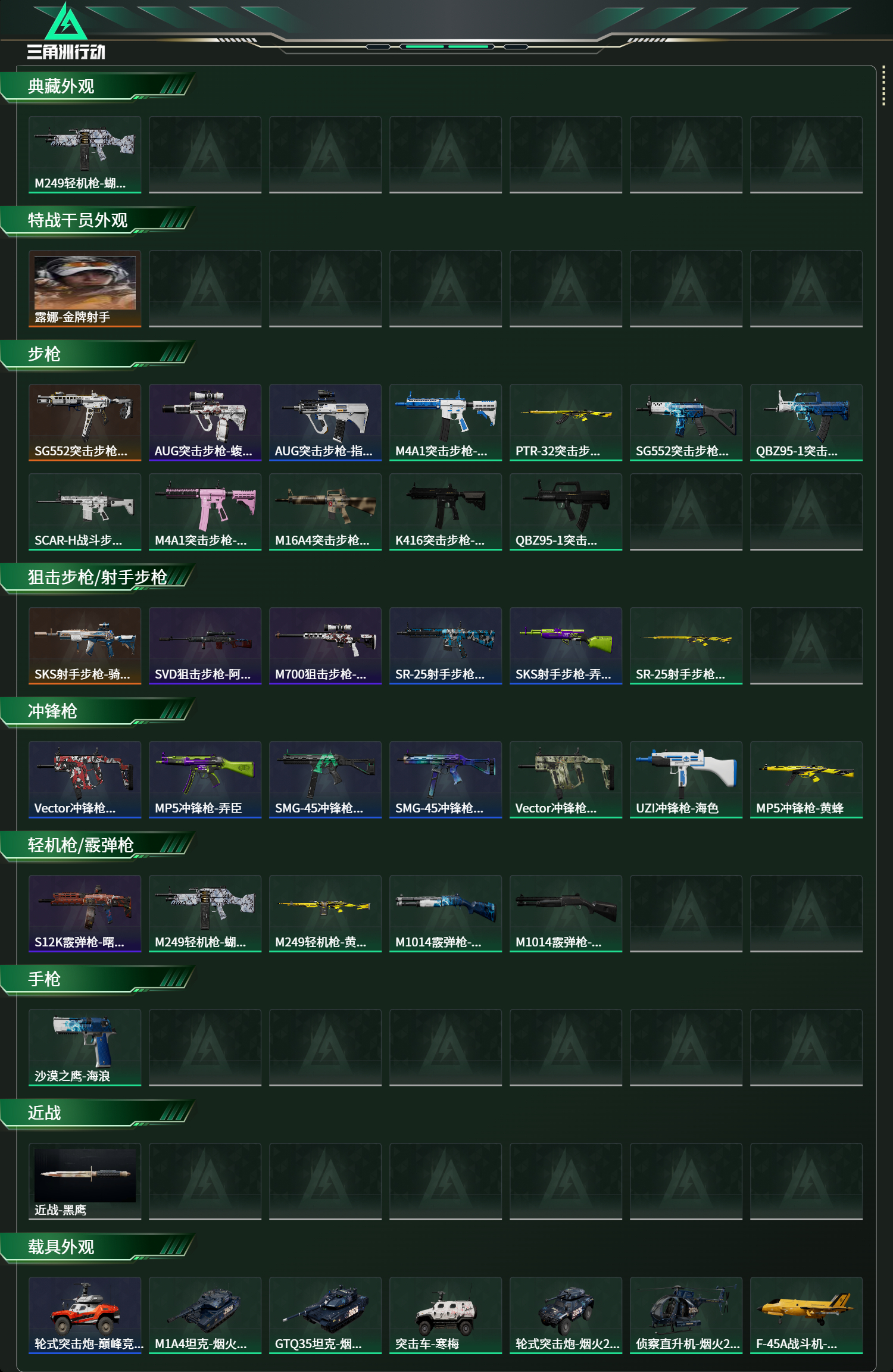This screenshot has width=893, height=1372.
Task: Pick the S12K霰弹枪 red skin
Action: (85, 914)
